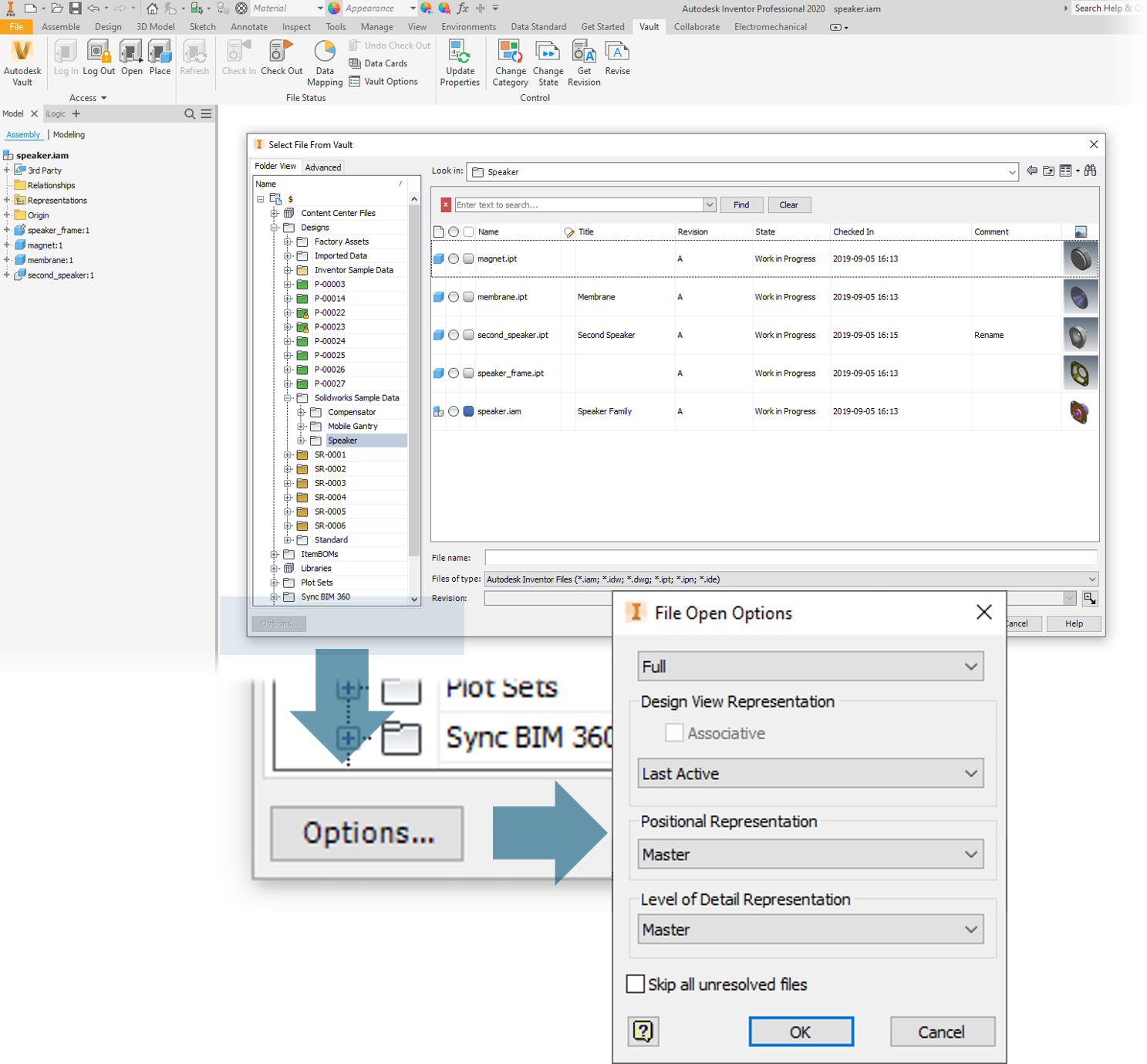Click the speaker.iam thumbnail preview
Image resolution: width=1147 pixels, height=1064 pixels.
click(1080, 411)
